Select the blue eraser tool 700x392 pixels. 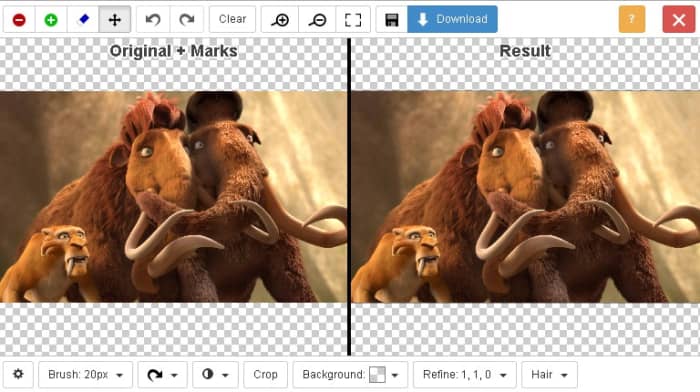[83, 20]
